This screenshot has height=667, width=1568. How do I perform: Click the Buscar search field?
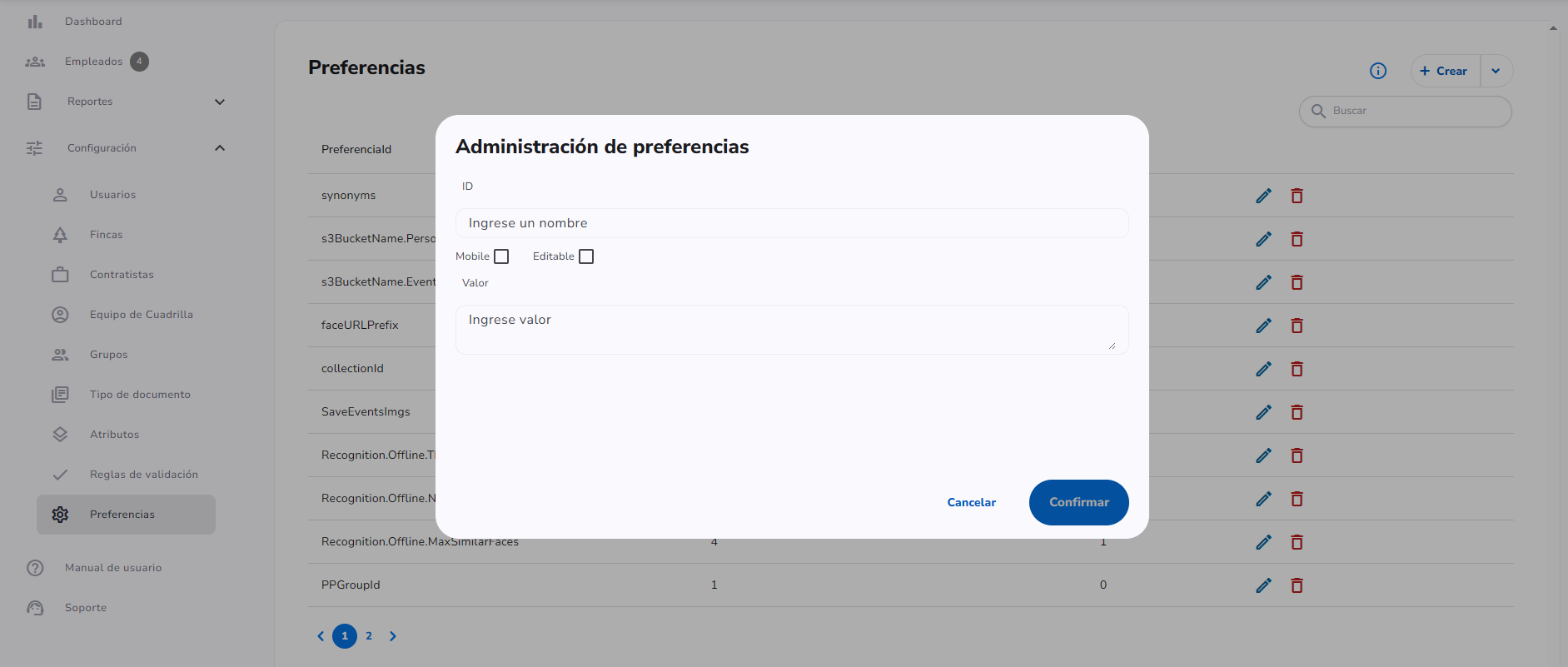tap(1406, 111)
